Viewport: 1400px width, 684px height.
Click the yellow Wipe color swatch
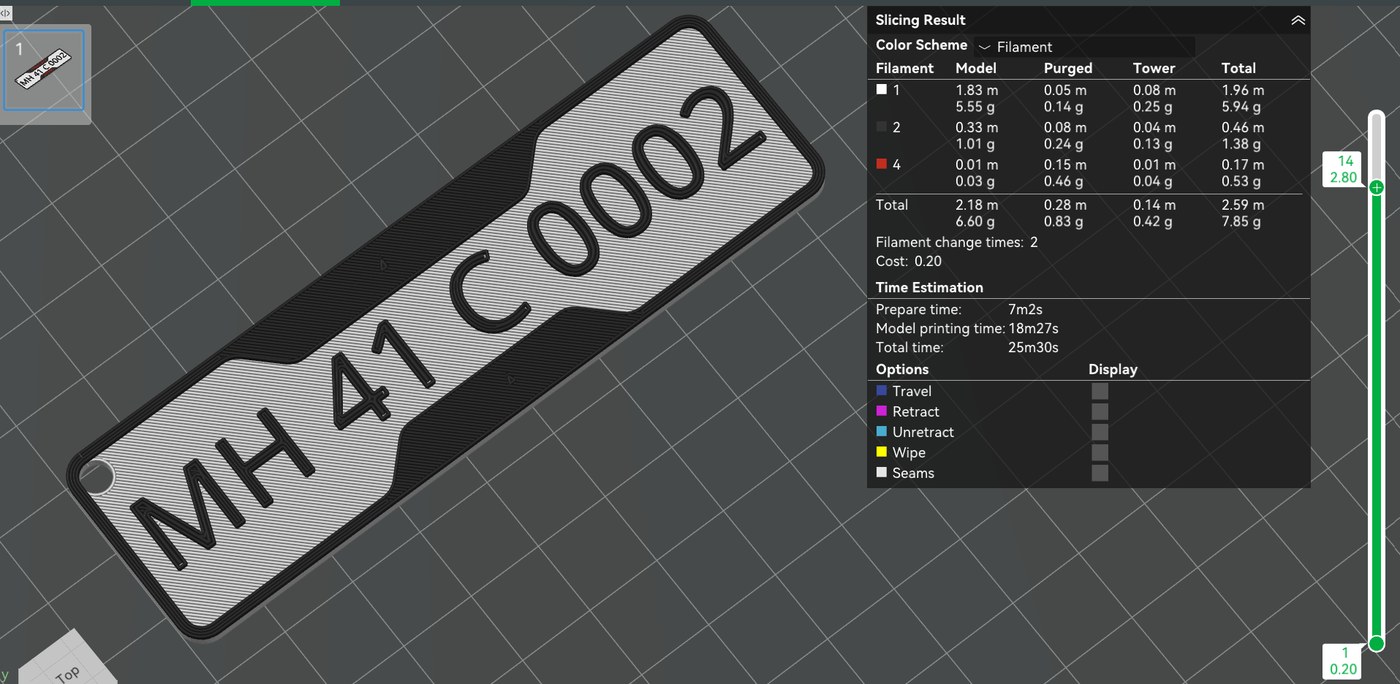(x=881, y=452)
